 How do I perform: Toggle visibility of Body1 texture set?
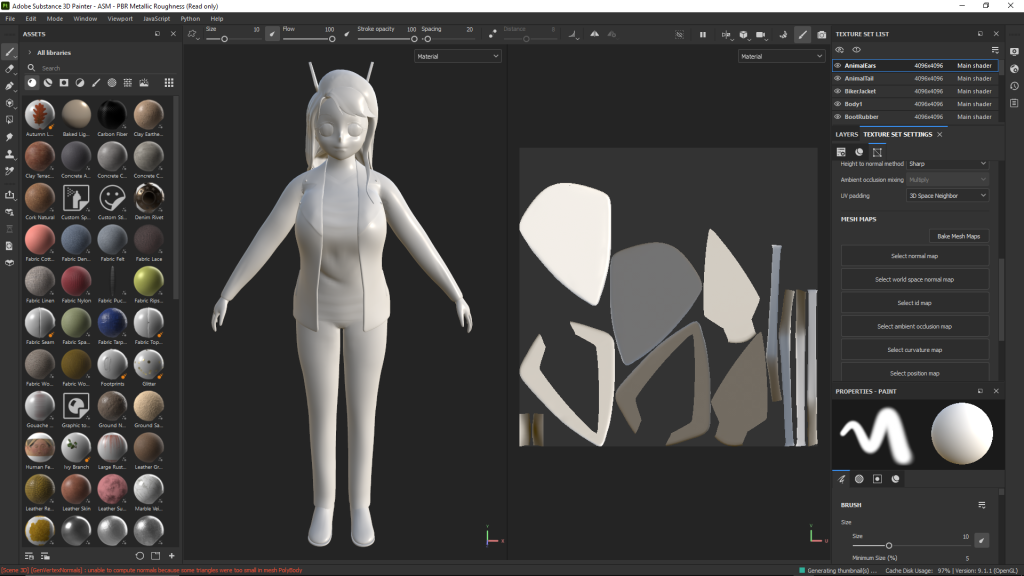click(x=838, y=104)
